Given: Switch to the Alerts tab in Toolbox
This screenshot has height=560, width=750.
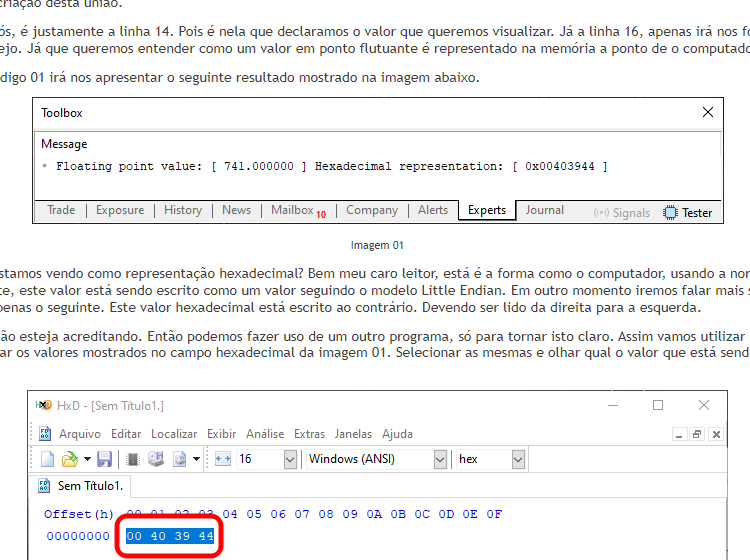Looking at the screenshot, I should pyautogui.click(x=433, y=210).
